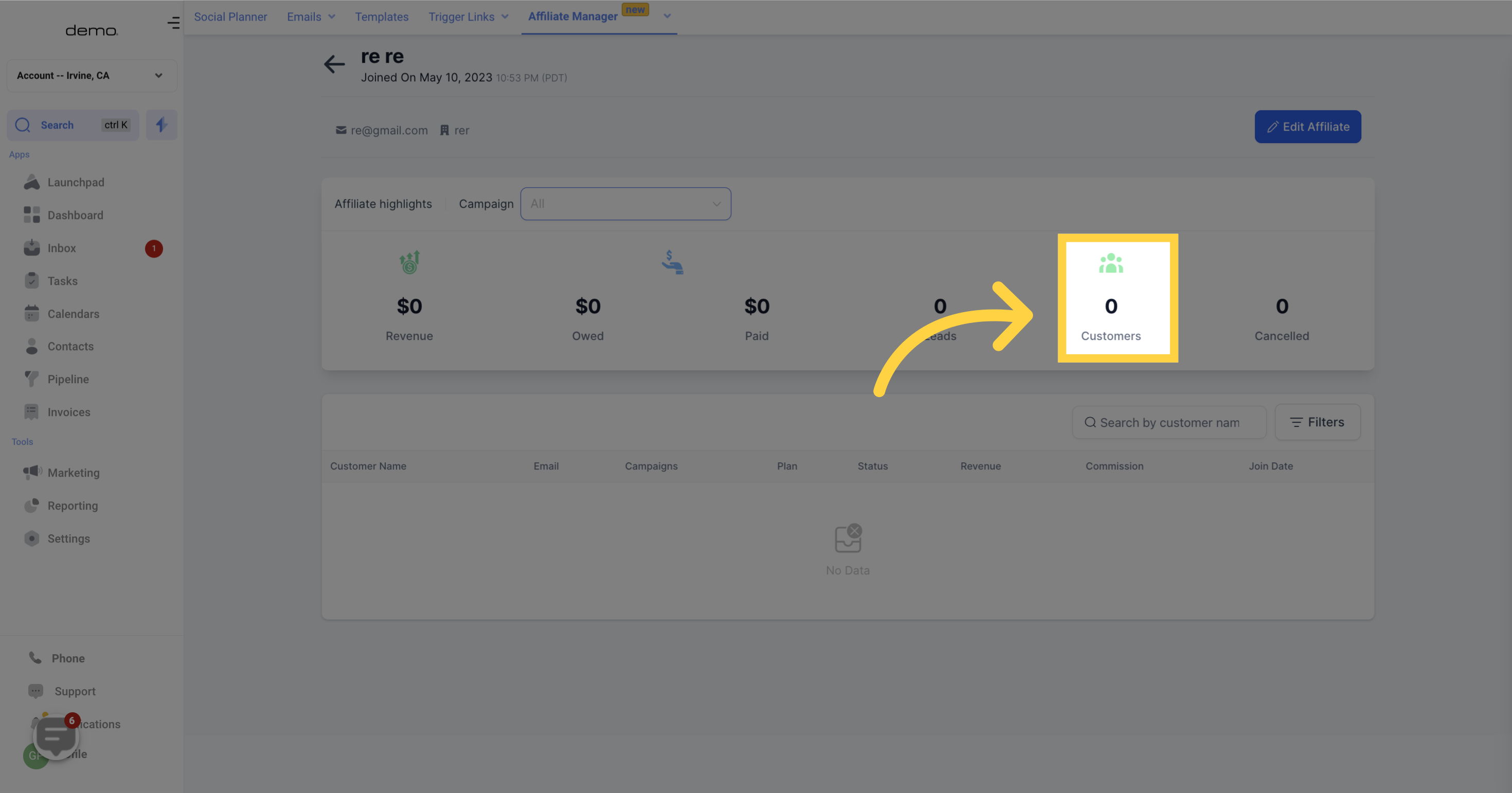Expand the Emails menu chevron
Screen dimensions: 1512x793
click(332, 17)
